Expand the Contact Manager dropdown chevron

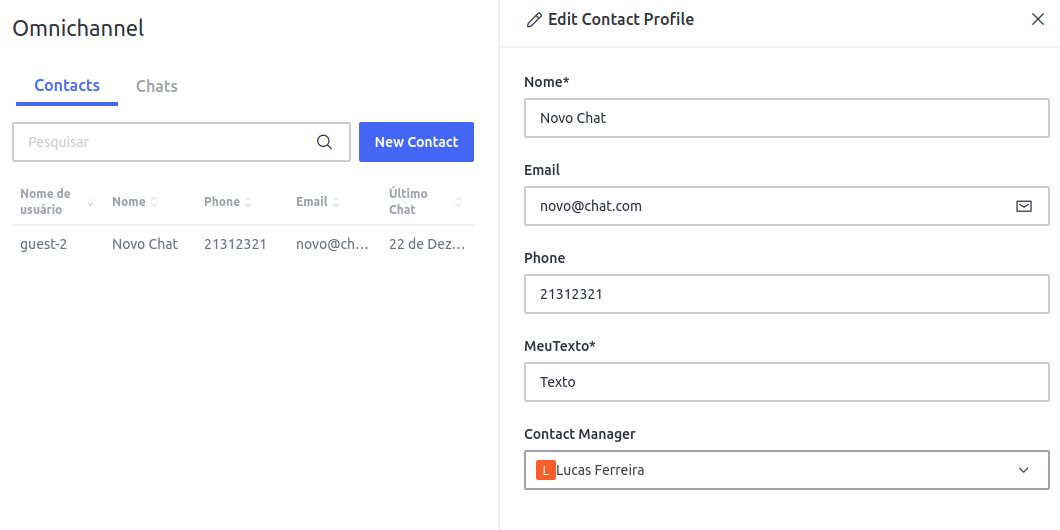(x=1023, y=470)
